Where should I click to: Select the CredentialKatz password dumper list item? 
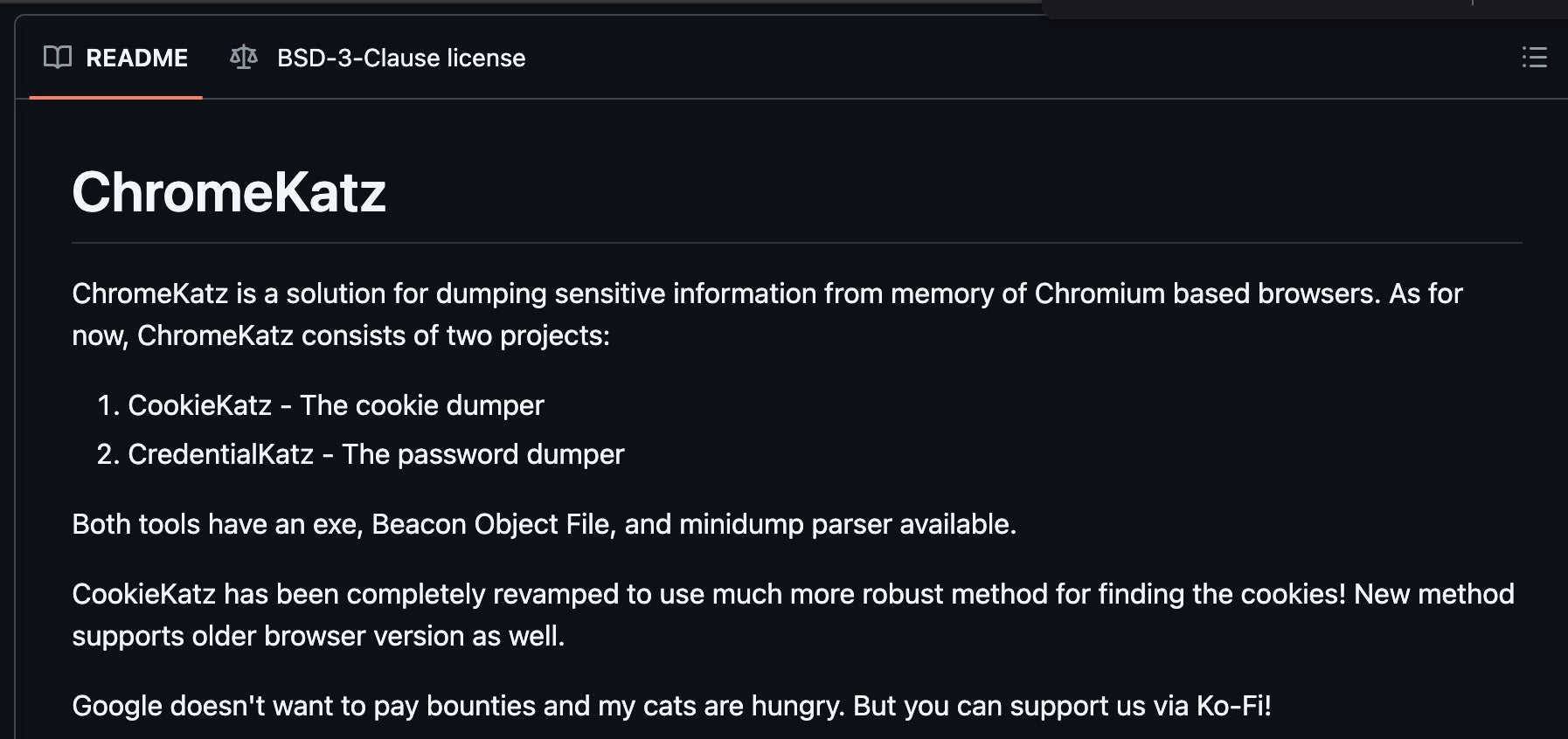click(x=376, y=454)
